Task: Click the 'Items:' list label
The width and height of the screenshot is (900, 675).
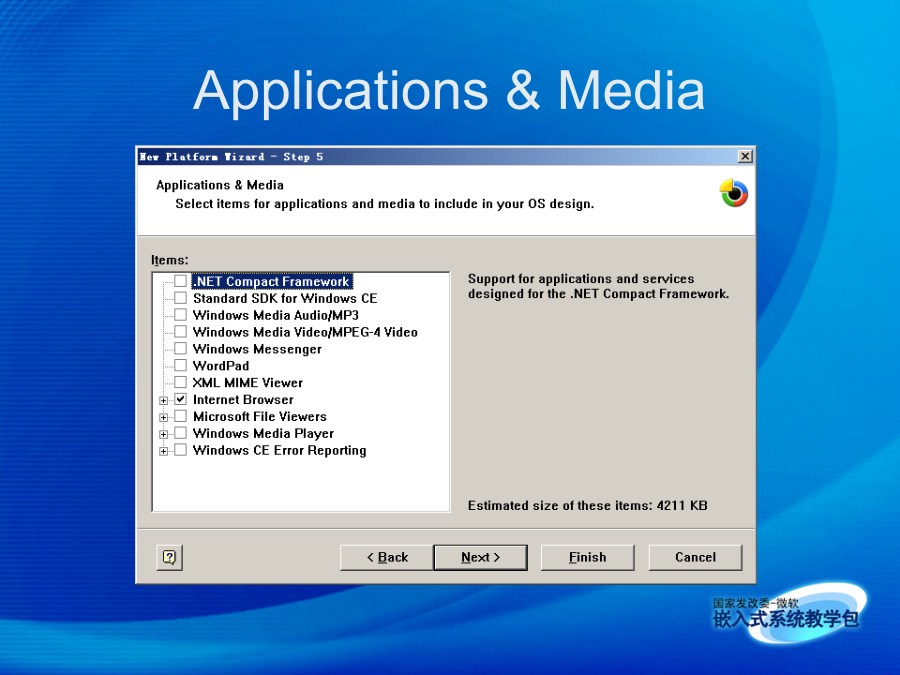Action: 169,260
